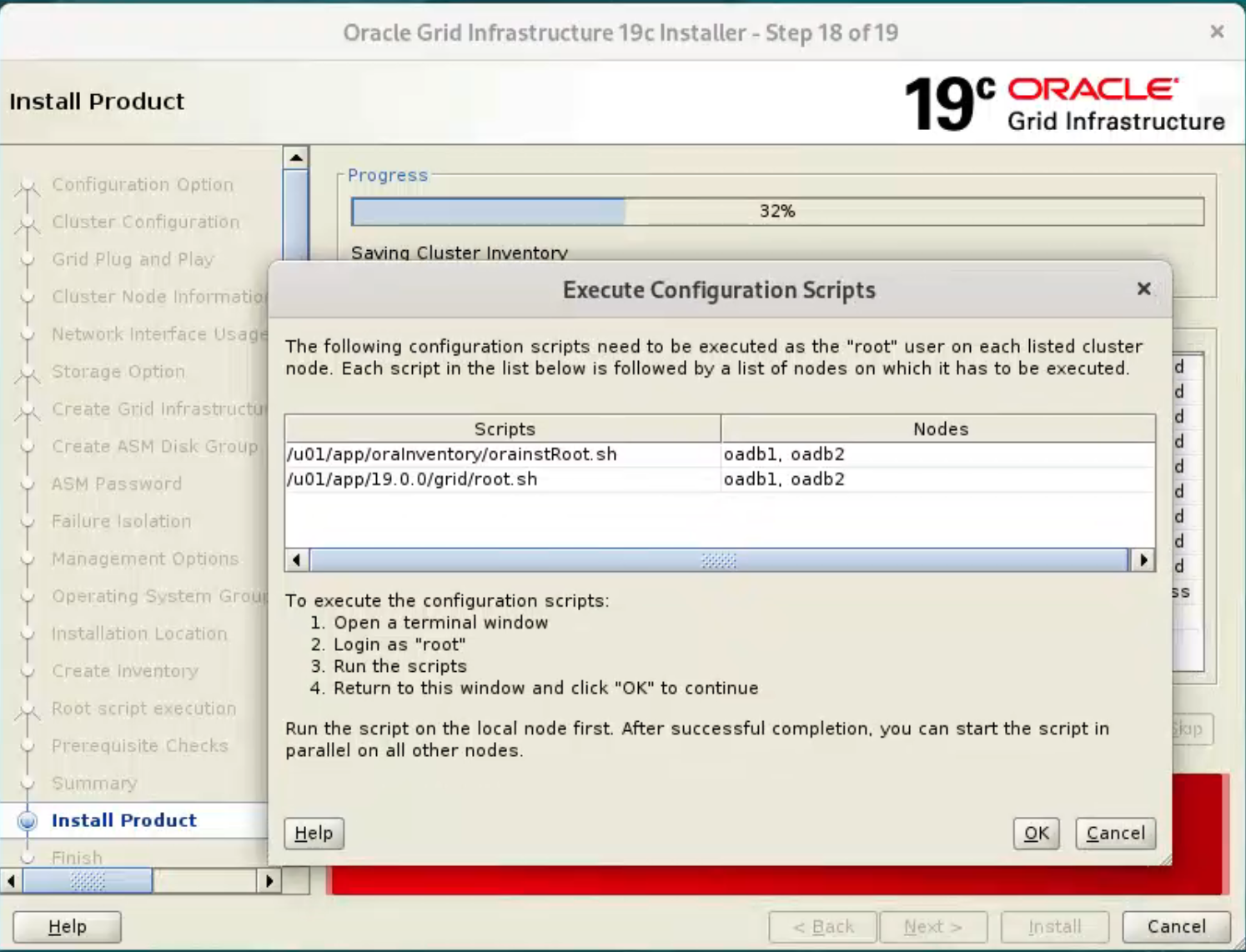Click the scripts table horizontal scrollbar thumb
Image resolution: width=1246 pixels, height=952 pixels.
[719, 560]
